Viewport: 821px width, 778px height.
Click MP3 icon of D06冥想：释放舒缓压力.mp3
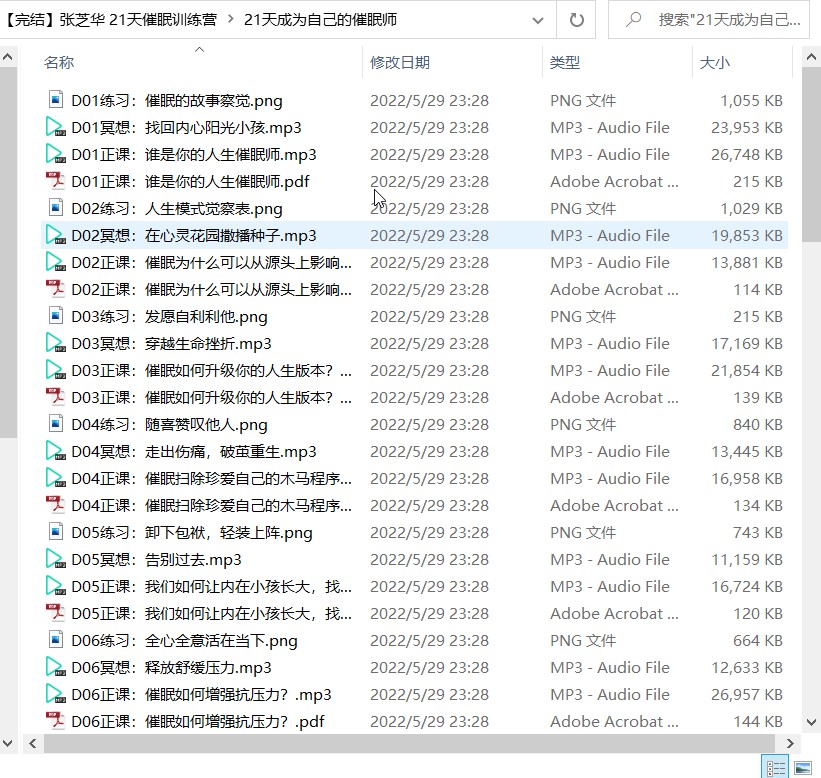56,667
